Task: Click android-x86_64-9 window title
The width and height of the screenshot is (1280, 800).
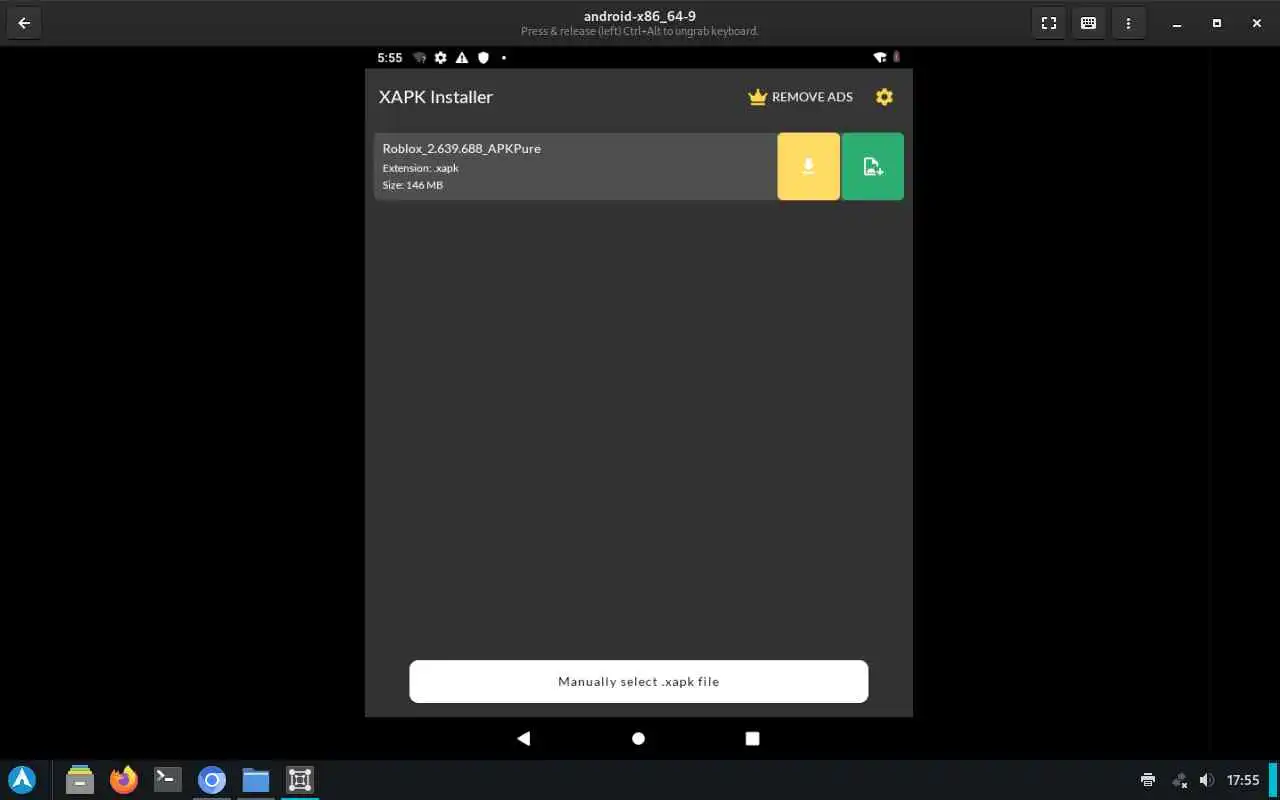Action: click(x=640, y=16)
